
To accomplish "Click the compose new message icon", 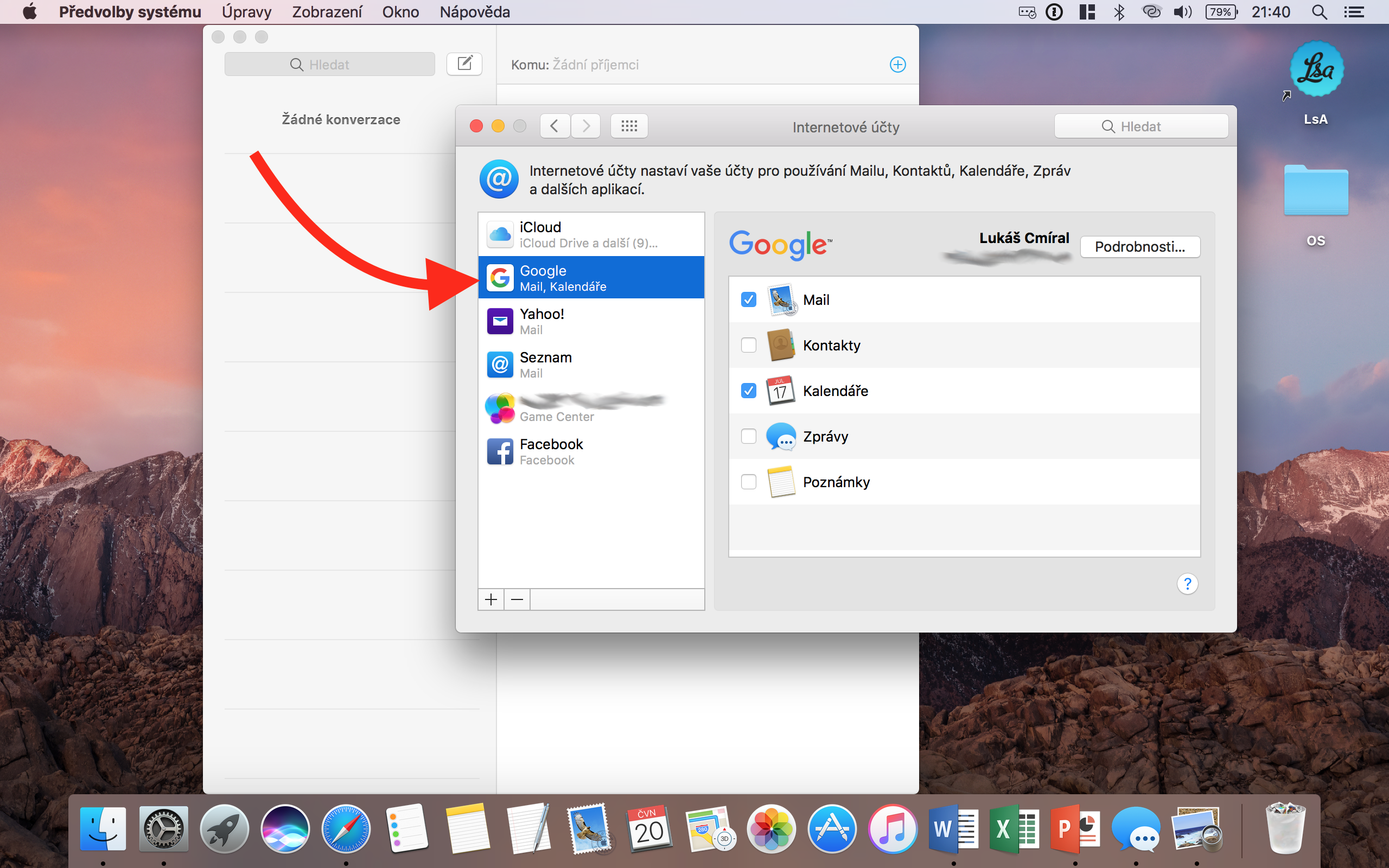I will click(464, 63).
